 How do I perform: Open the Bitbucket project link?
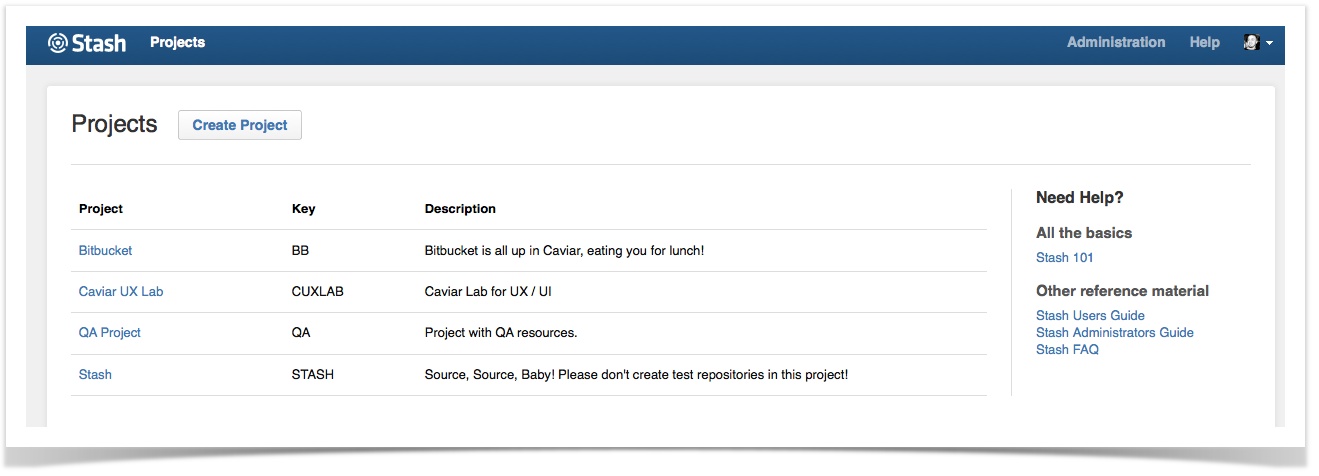click(x=105, y=251)
